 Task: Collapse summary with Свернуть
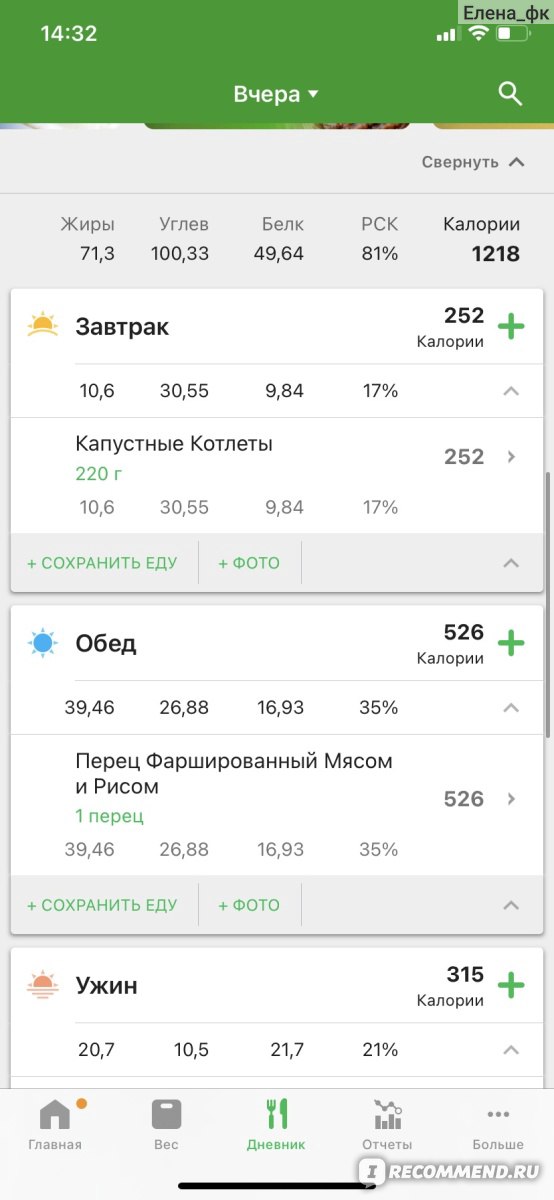473,162
